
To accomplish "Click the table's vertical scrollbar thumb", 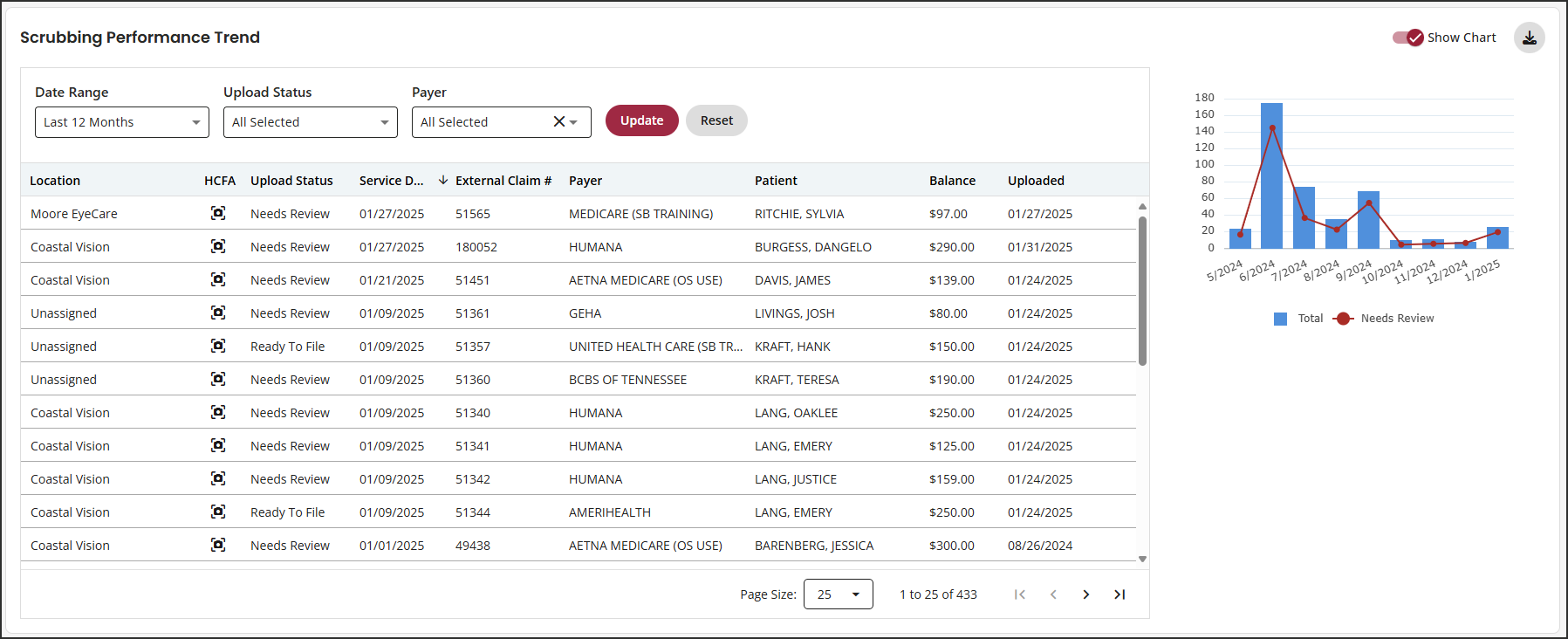I will click(1142, 291).
